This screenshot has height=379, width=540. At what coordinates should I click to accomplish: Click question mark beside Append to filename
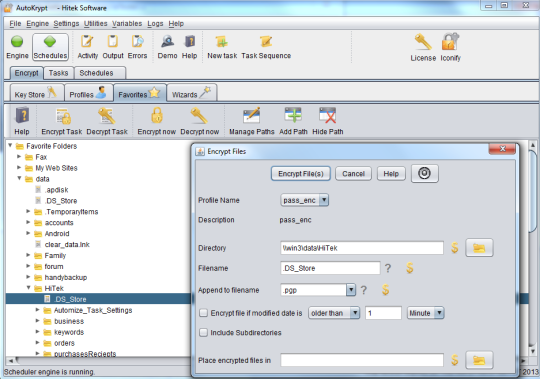(364, 290)
